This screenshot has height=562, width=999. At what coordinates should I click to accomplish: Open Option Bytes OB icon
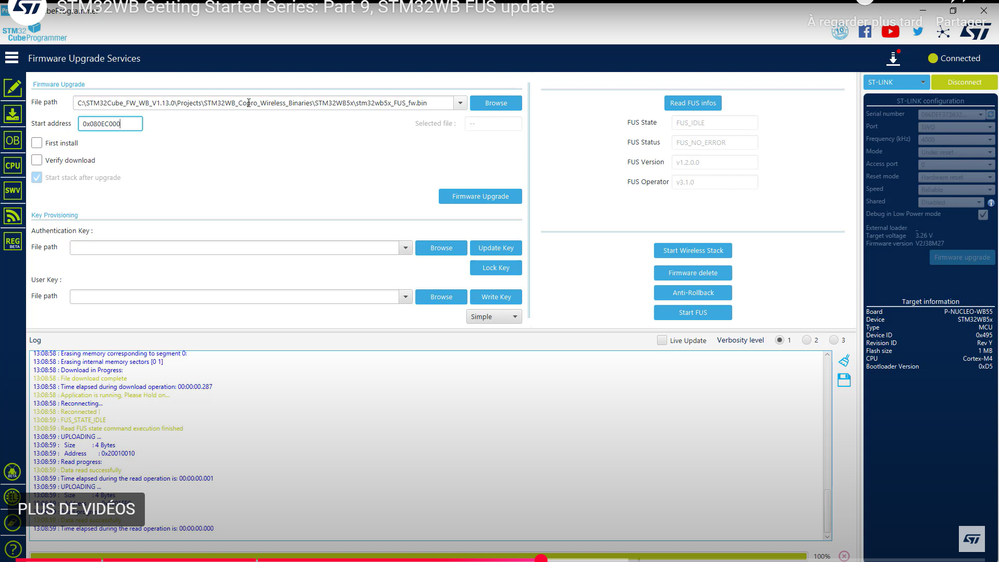[13, 140]
